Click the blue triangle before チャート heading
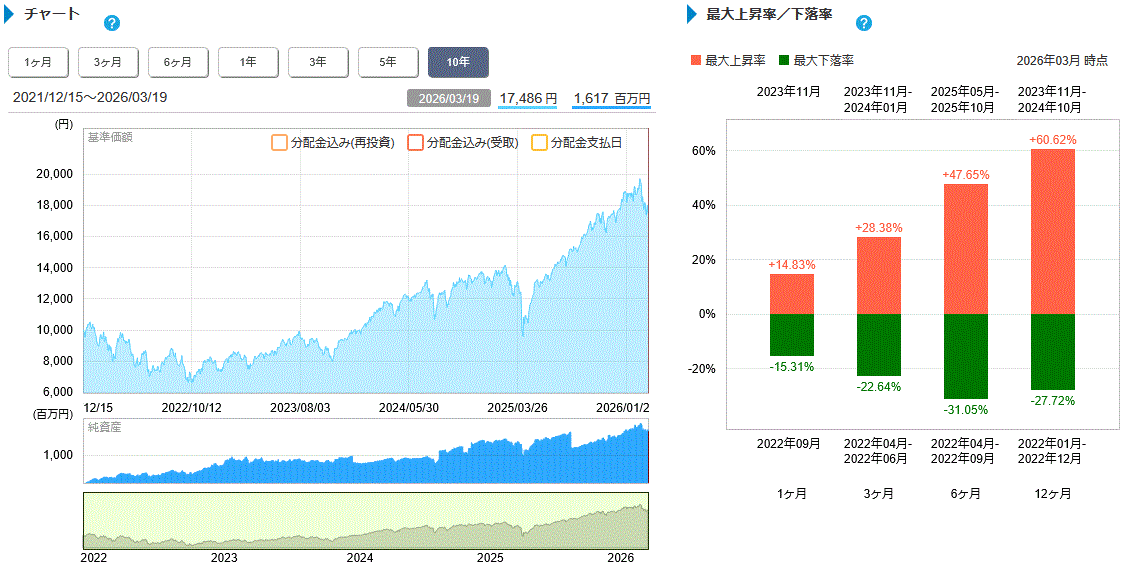Viewport: 1122px width, 573px height. pyautogui.click(x=13, y=15)
